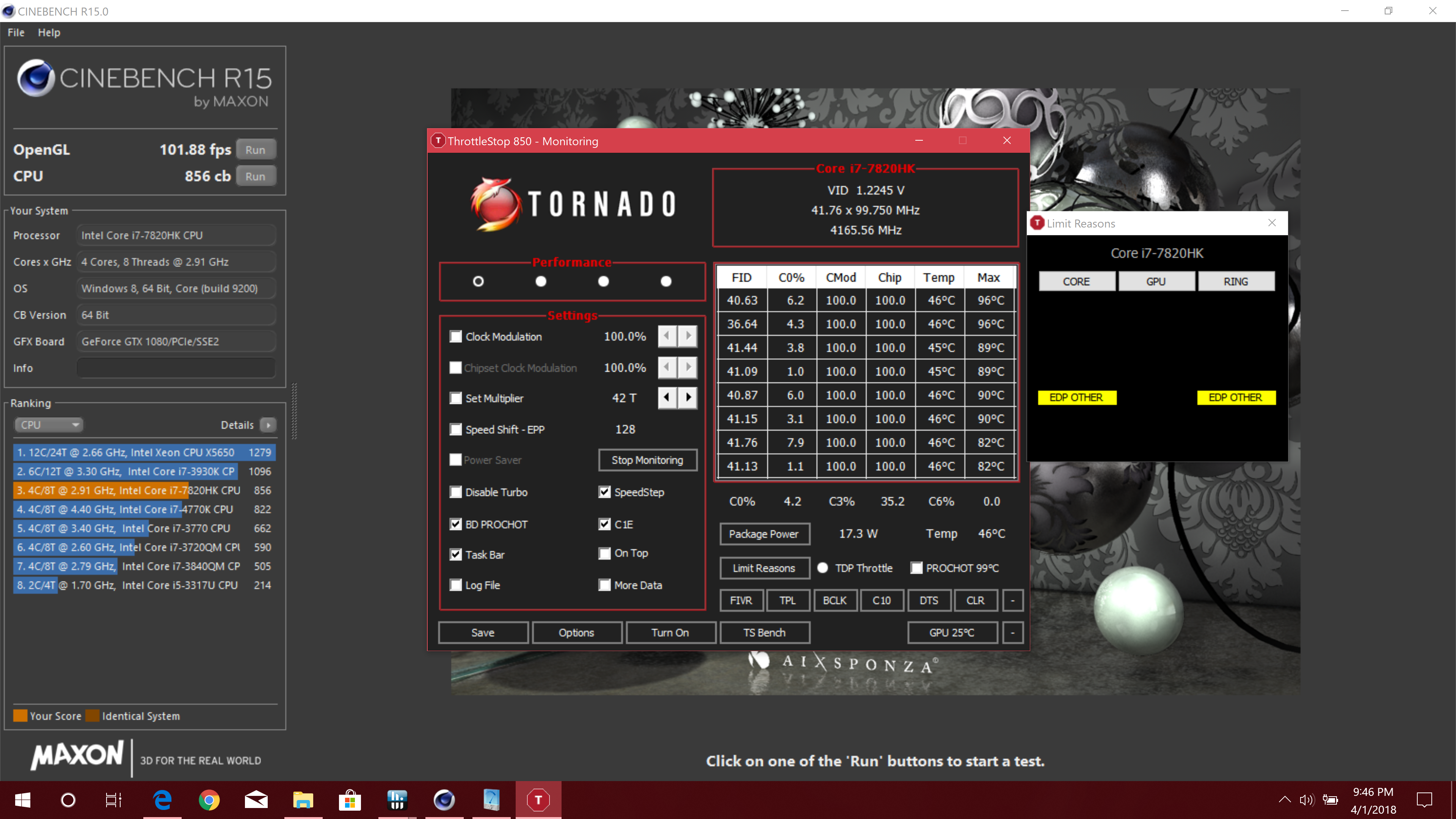
Task: Increase Clock Modulation with right arrow
Action: [x=688, y=336]
